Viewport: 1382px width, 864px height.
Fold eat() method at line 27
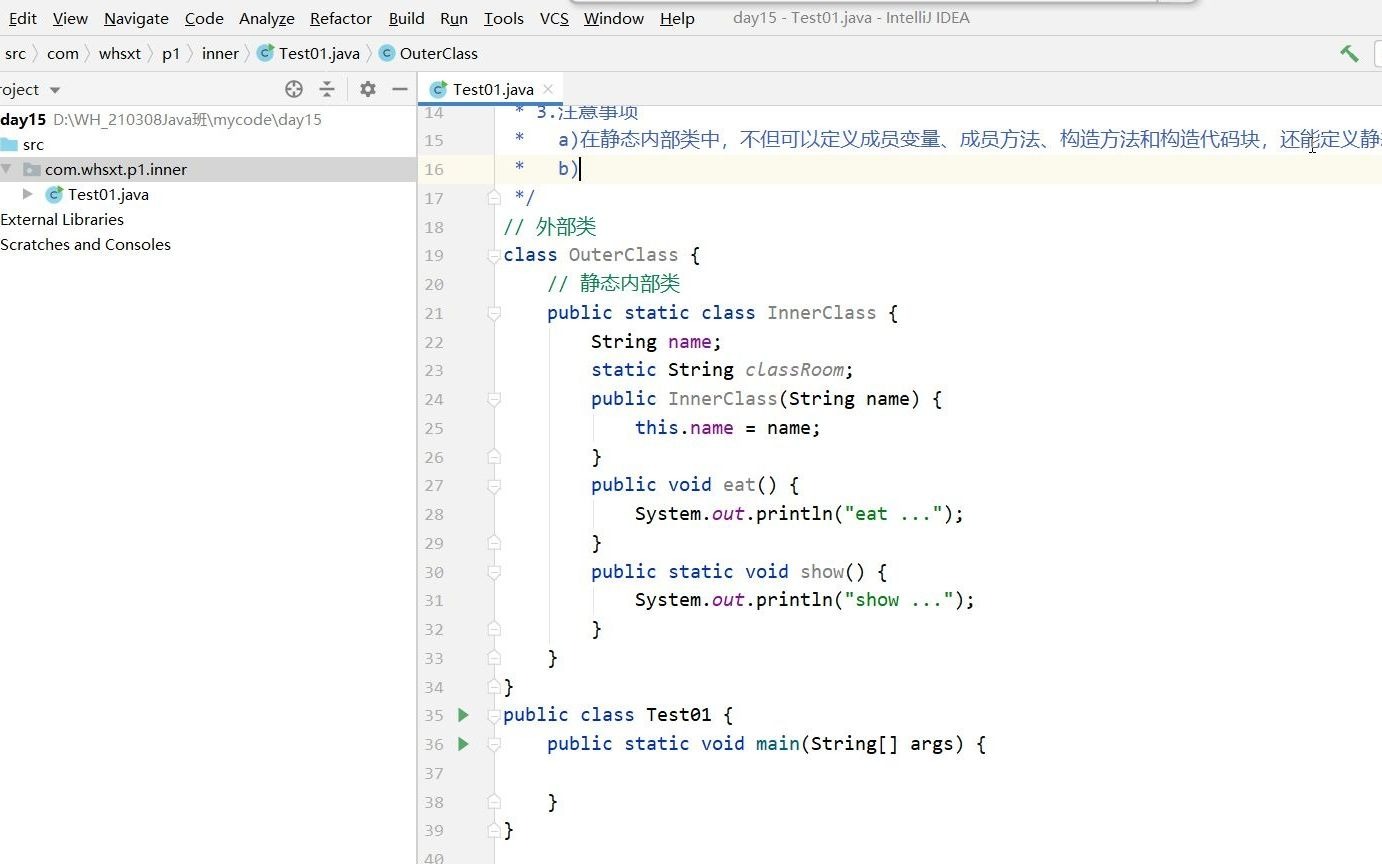493,486
